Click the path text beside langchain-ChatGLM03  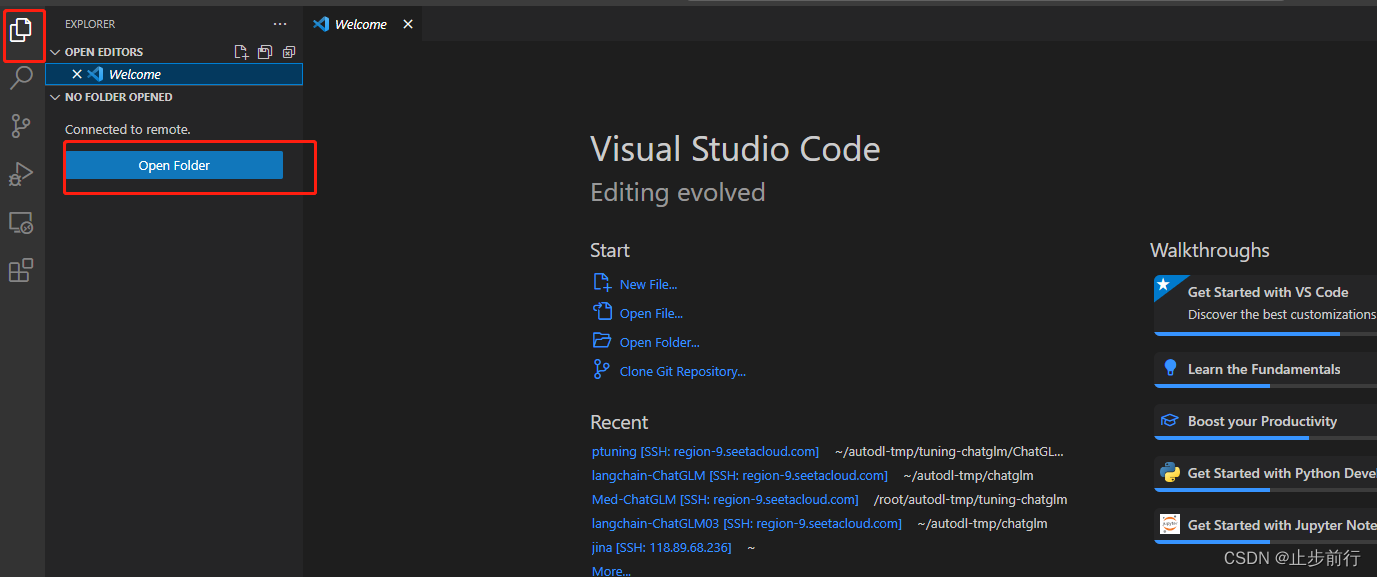(982, 524)
